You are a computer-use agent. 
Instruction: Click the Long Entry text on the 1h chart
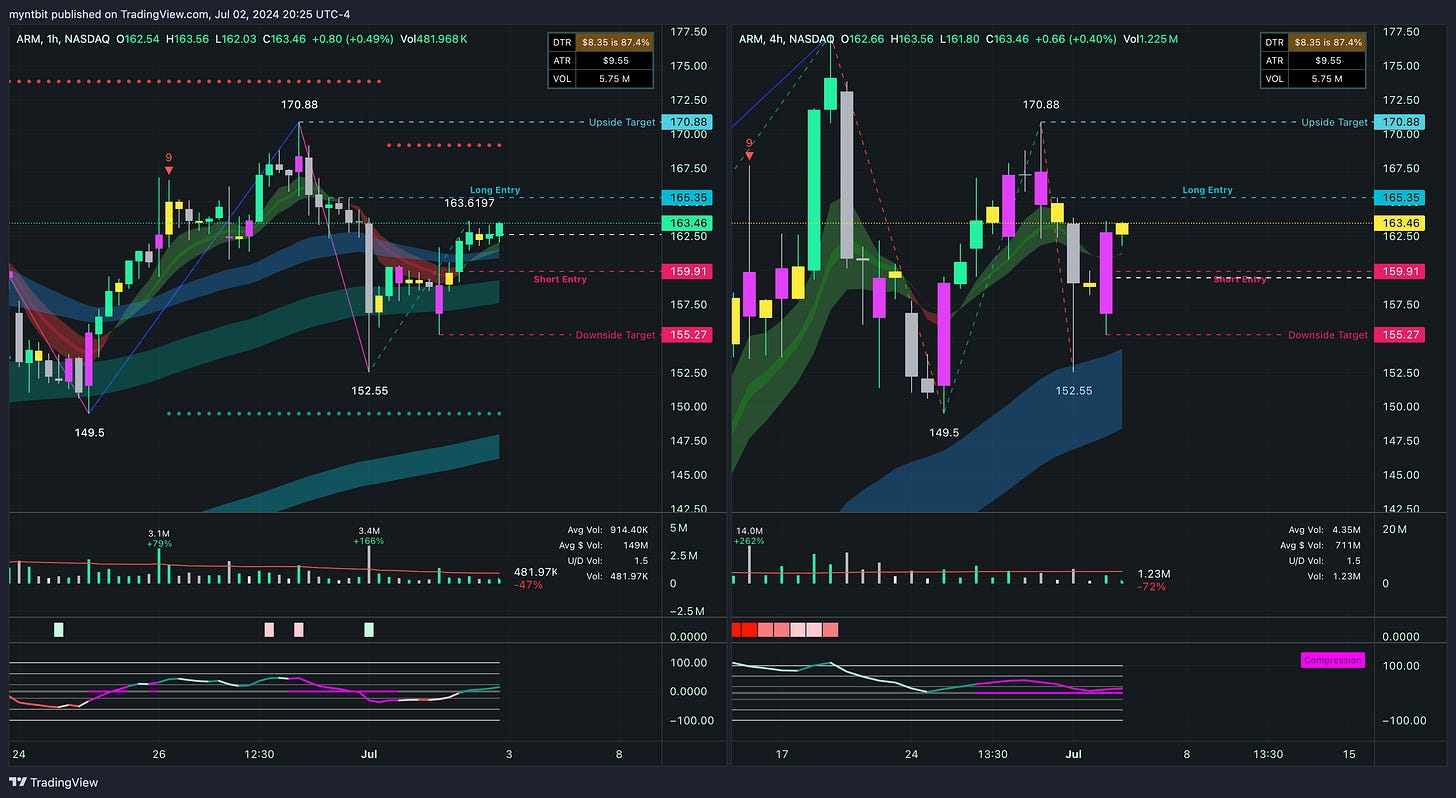tap(495, 190)
